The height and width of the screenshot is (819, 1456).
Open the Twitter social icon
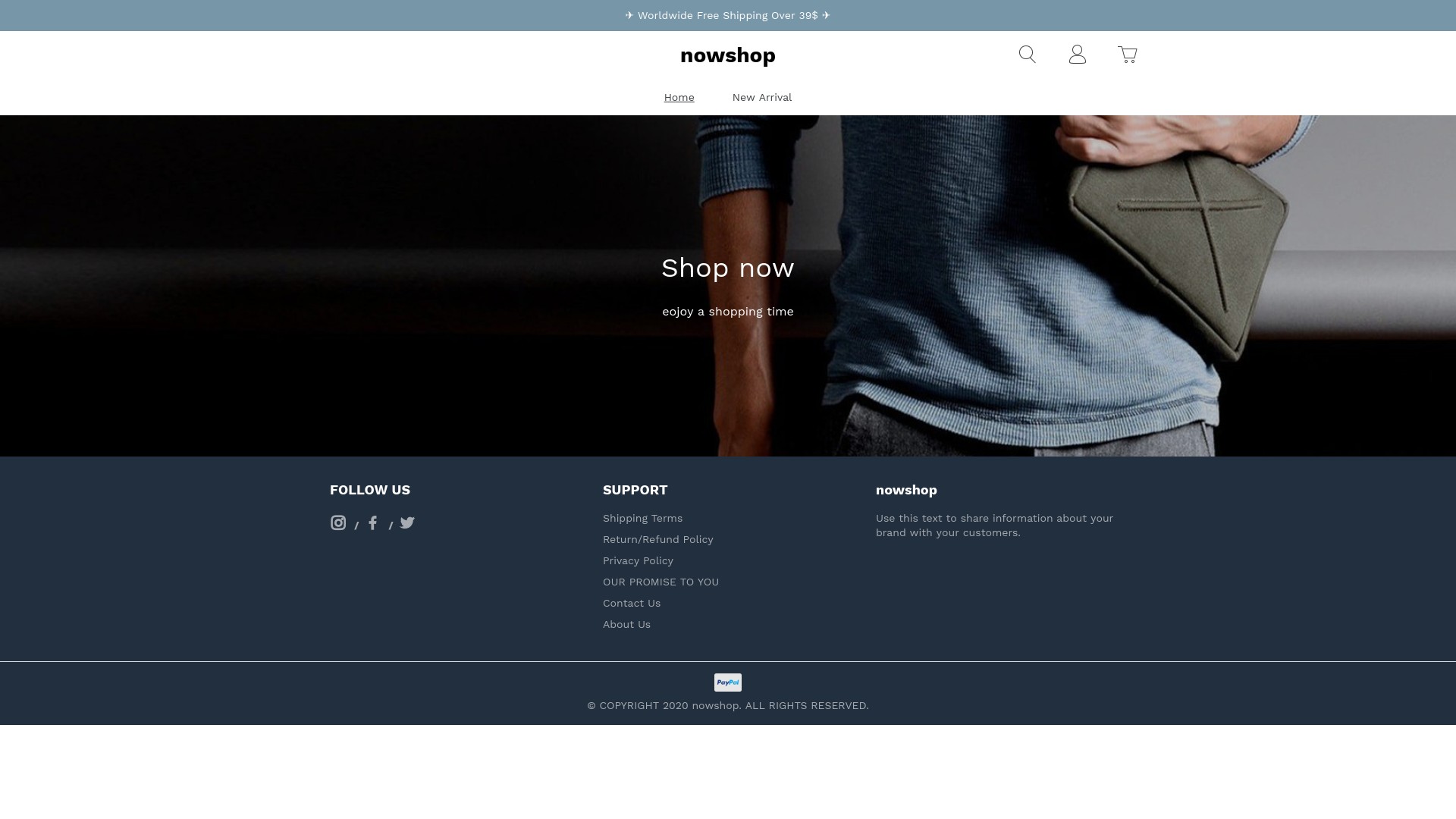pyautogui.click(x=407, y=522)
